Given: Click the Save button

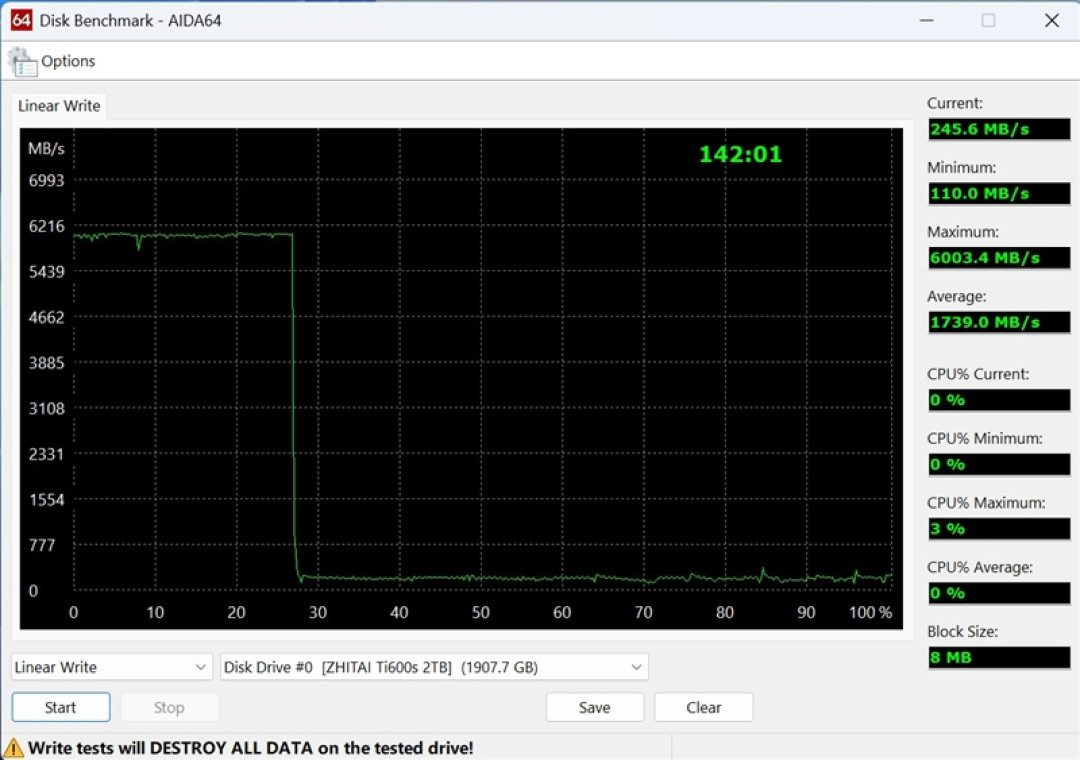Looking at the screenshot, I should [x=594, y=708].
